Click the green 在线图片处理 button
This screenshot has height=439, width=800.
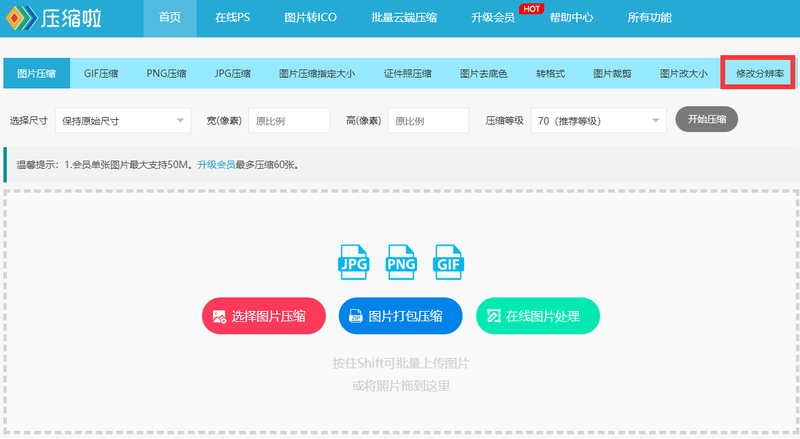coord(538,316)
